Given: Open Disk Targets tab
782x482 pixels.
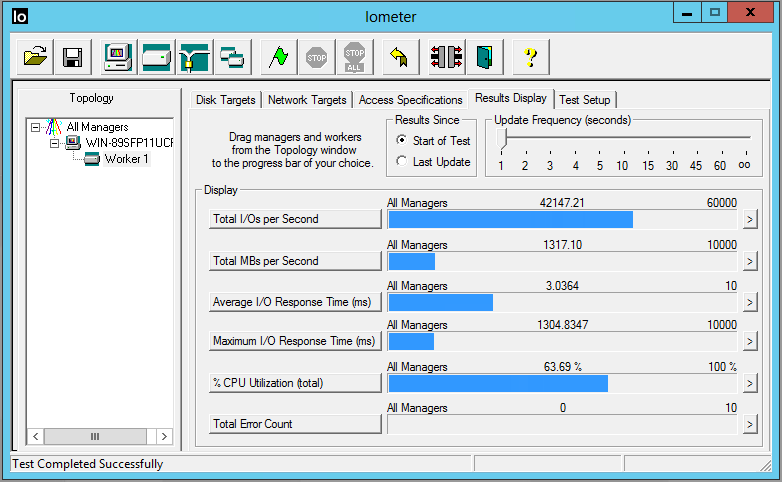Looking at the screenshot, I should coord(225,100).
